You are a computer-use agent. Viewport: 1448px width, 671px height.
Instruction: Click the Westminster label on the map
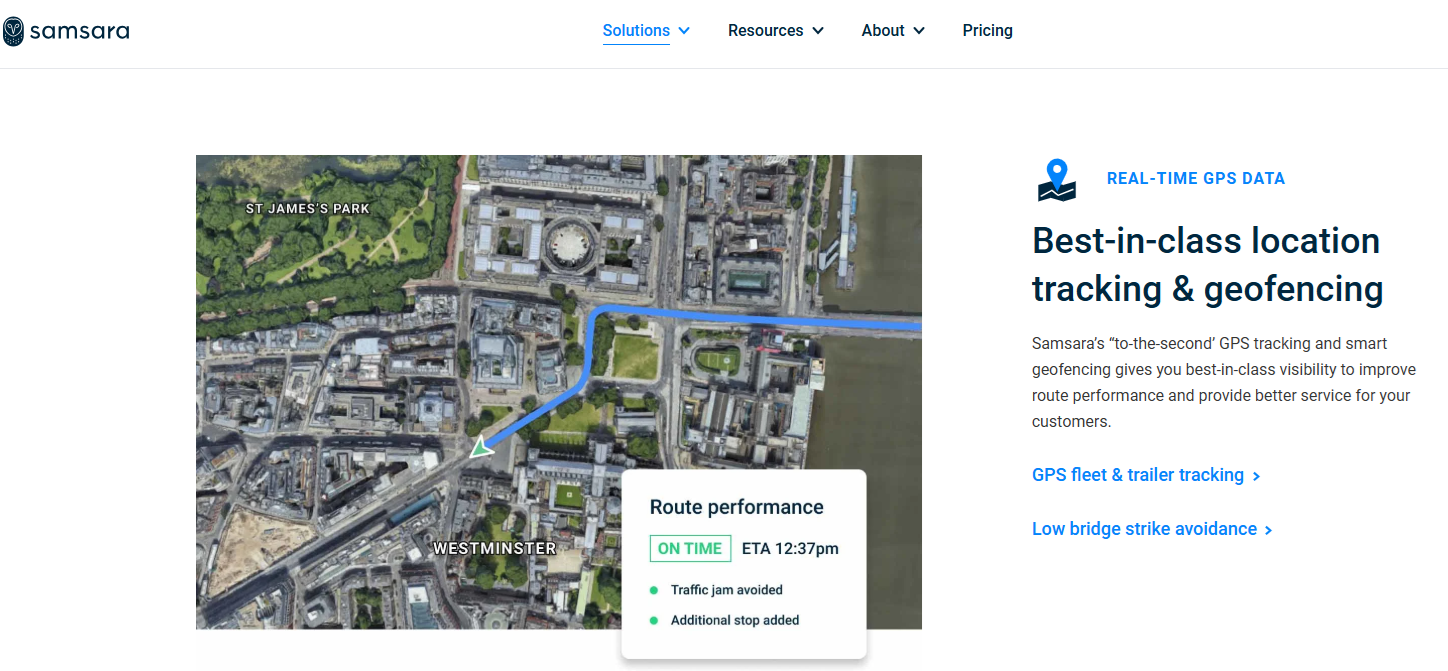tap(494, 548)
